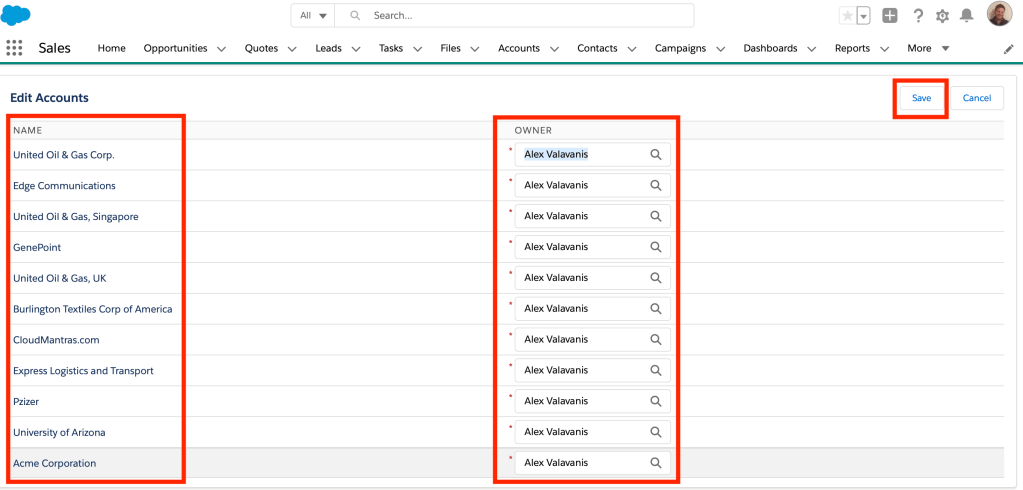Open the More navigation menu

point(927,48)
